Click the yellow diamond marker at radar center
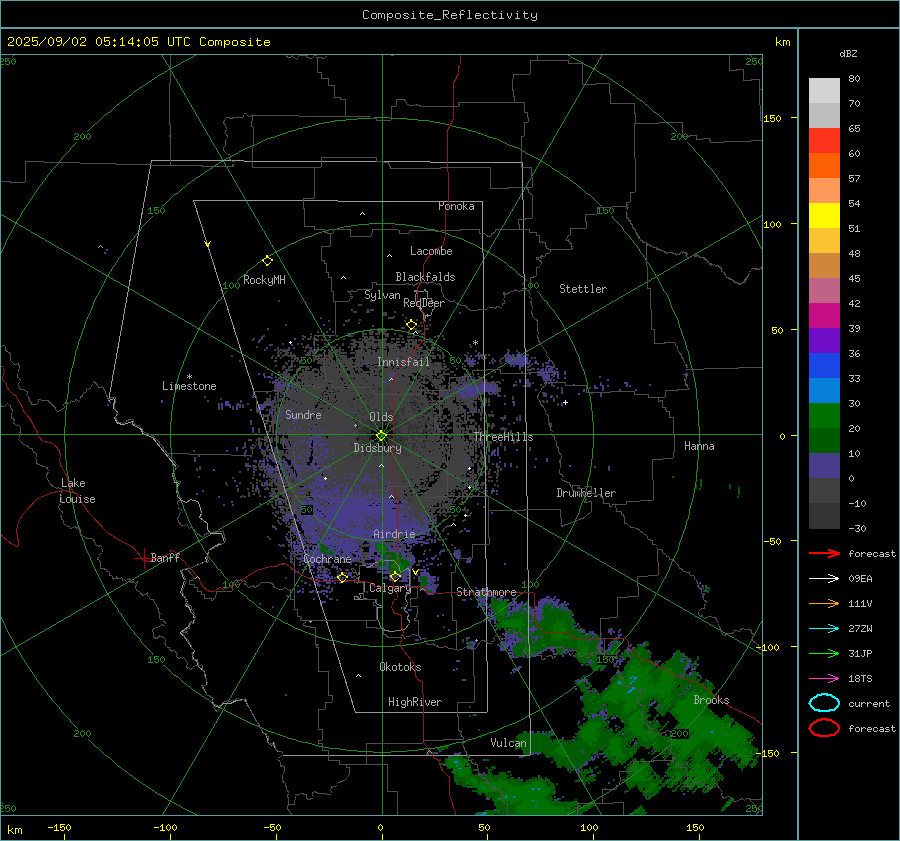The height and width of the screenshot is (841, 900). pyautogui.click(x=381, y=436)
